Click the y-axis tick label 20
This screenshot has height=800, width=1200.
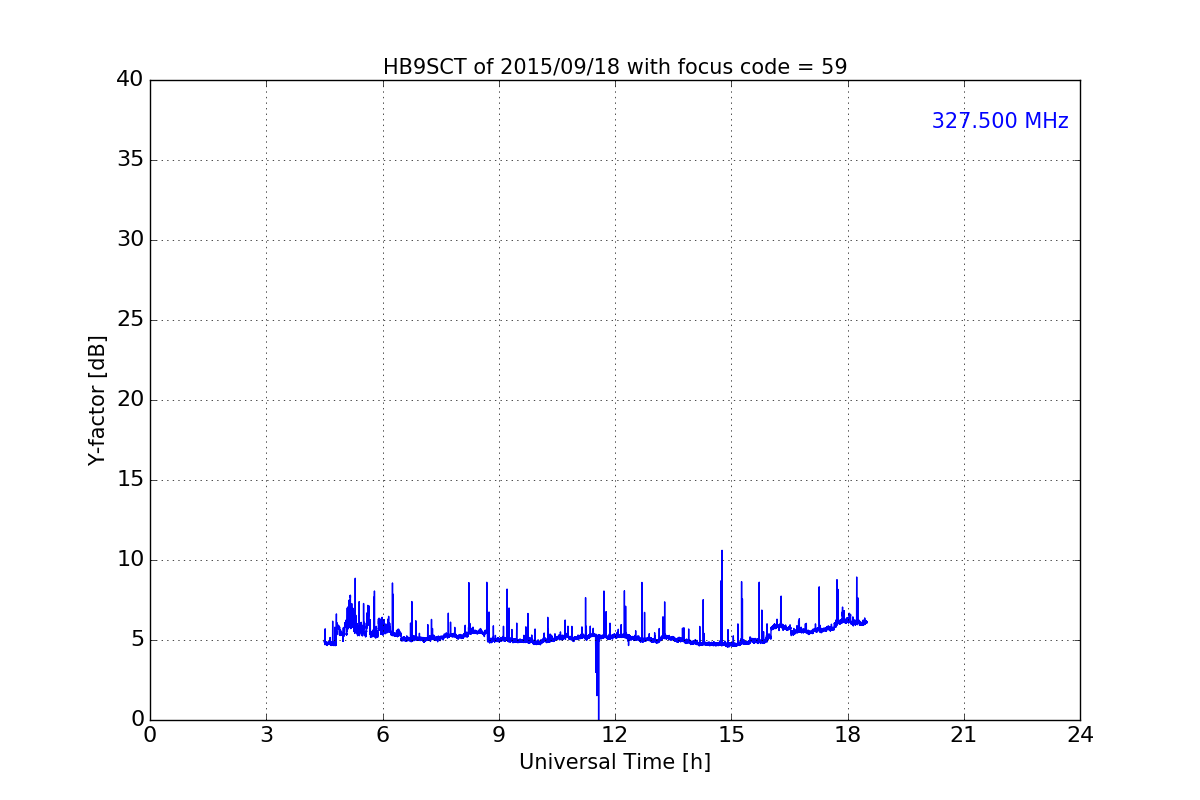tap(130, 399)
